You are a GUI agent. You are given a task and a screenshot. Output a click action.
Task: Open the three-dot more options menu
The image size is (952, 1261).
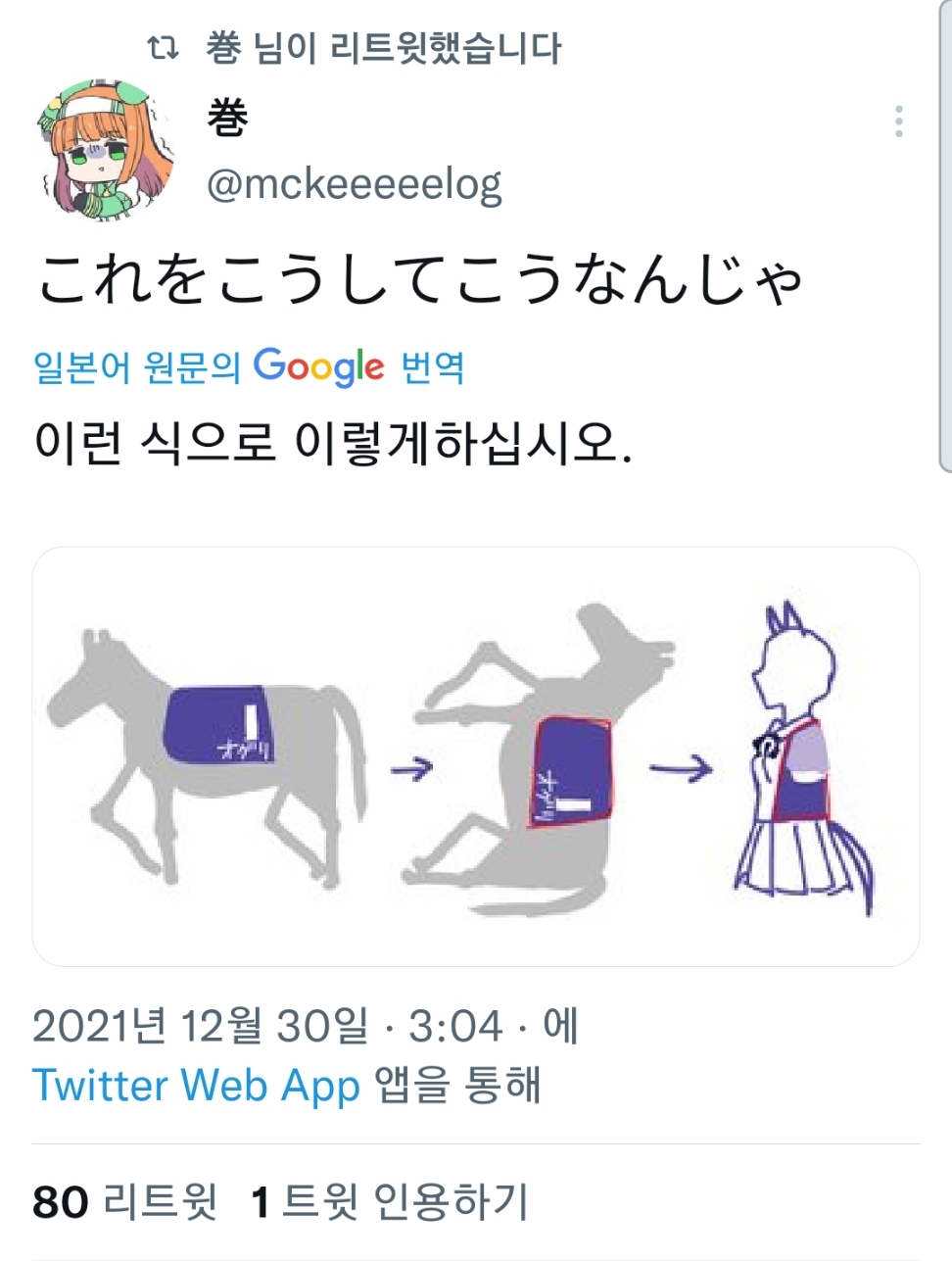(x=899, y=121)
